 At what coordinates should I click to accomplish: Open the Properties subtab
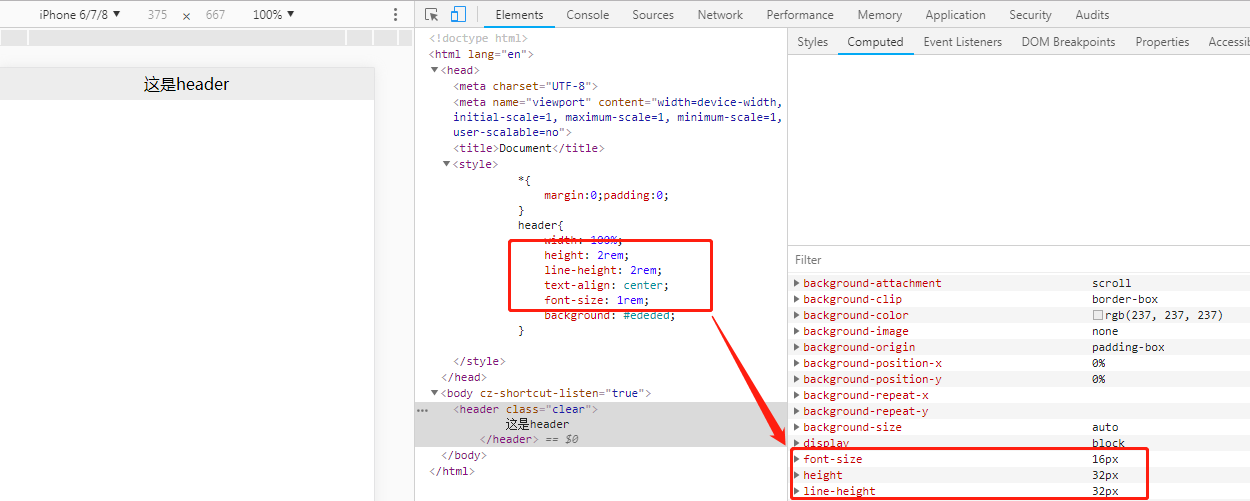[1162, 42]
